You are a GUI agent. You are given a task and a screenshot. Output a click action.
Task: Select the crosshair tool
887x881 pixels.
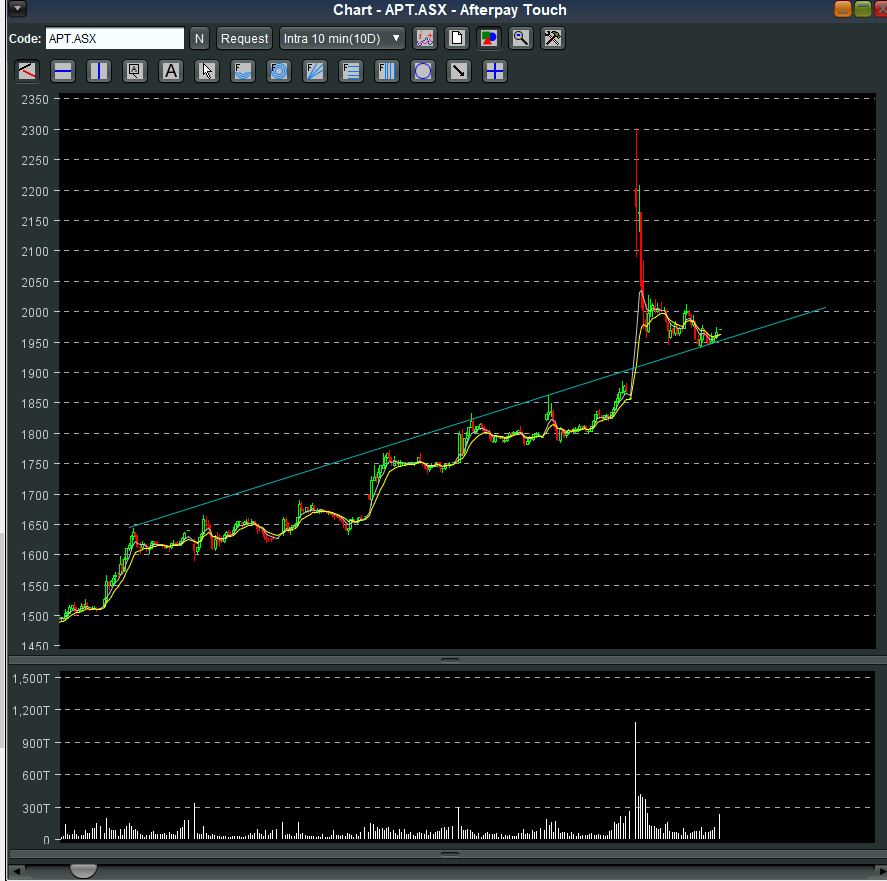[495, 71]
